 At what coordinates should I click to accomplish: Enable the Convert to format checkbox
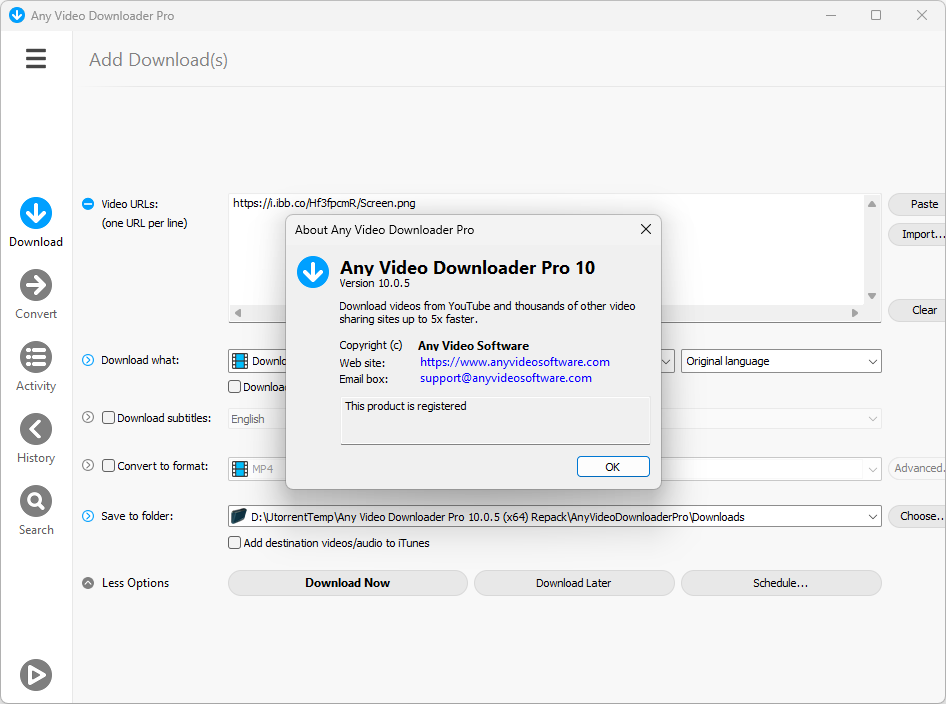[x=109, y=466]
